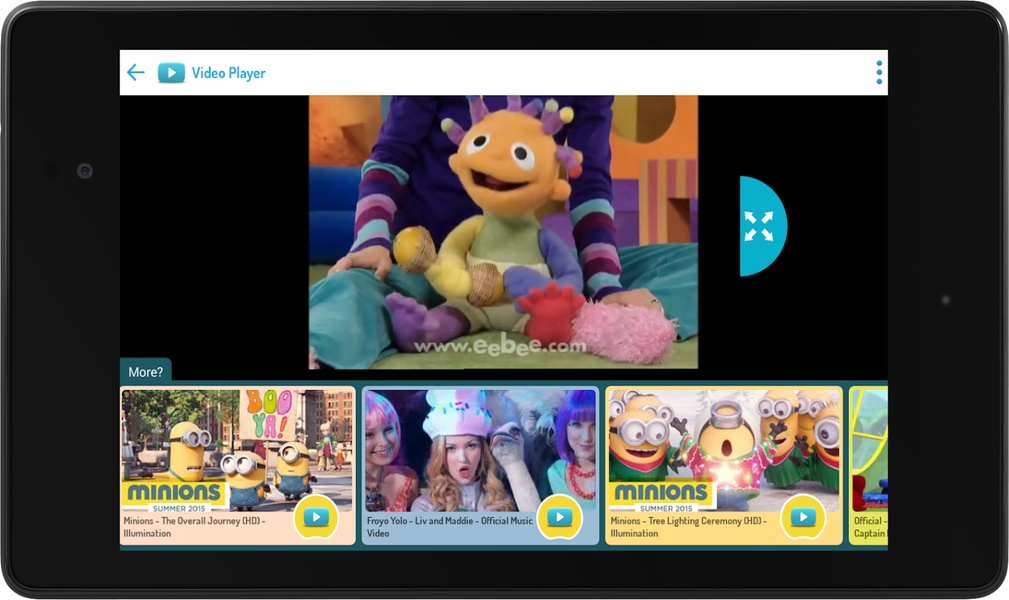Click title 'Minions - The Overall Journey (HD)'
This screenshot has height=600, width=1009.
(x=194, y=521)
